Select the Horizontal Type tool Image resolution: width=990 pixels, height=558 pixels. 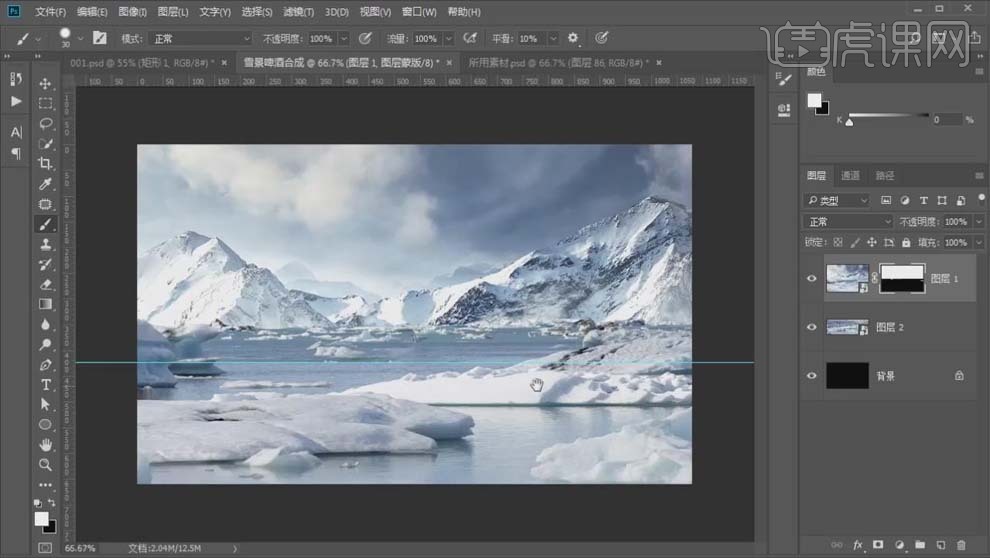(46, 385)
